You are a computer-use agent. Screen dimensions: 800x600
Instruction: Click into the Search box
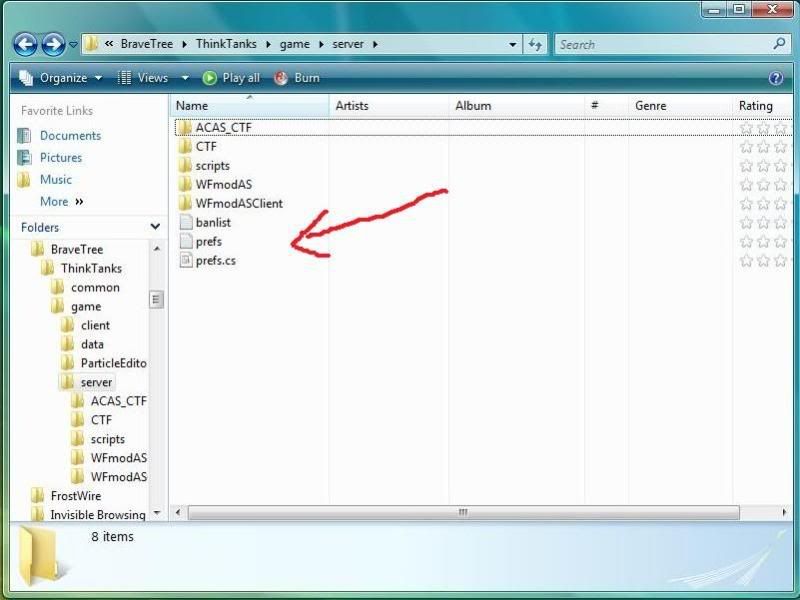tap(663, 45)
